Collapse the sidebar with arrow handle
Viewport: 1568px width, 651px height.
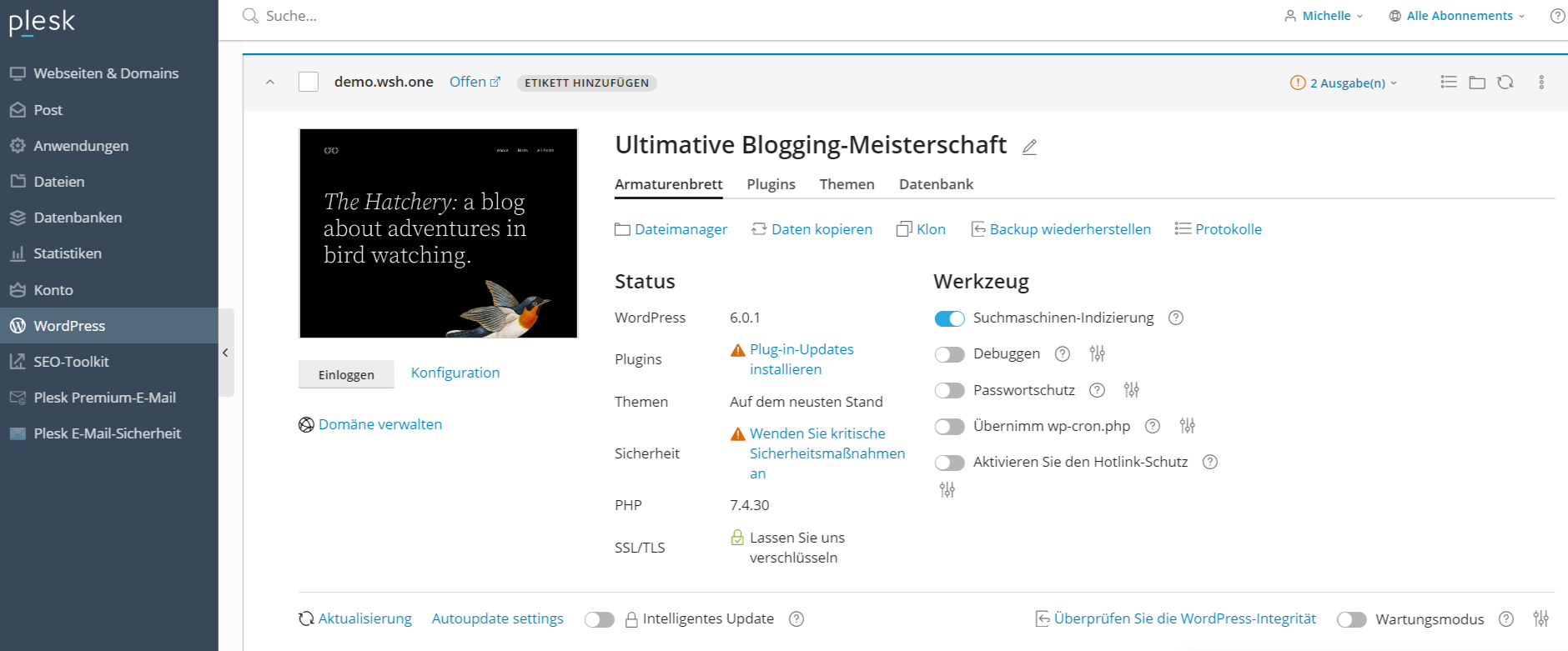226,353
